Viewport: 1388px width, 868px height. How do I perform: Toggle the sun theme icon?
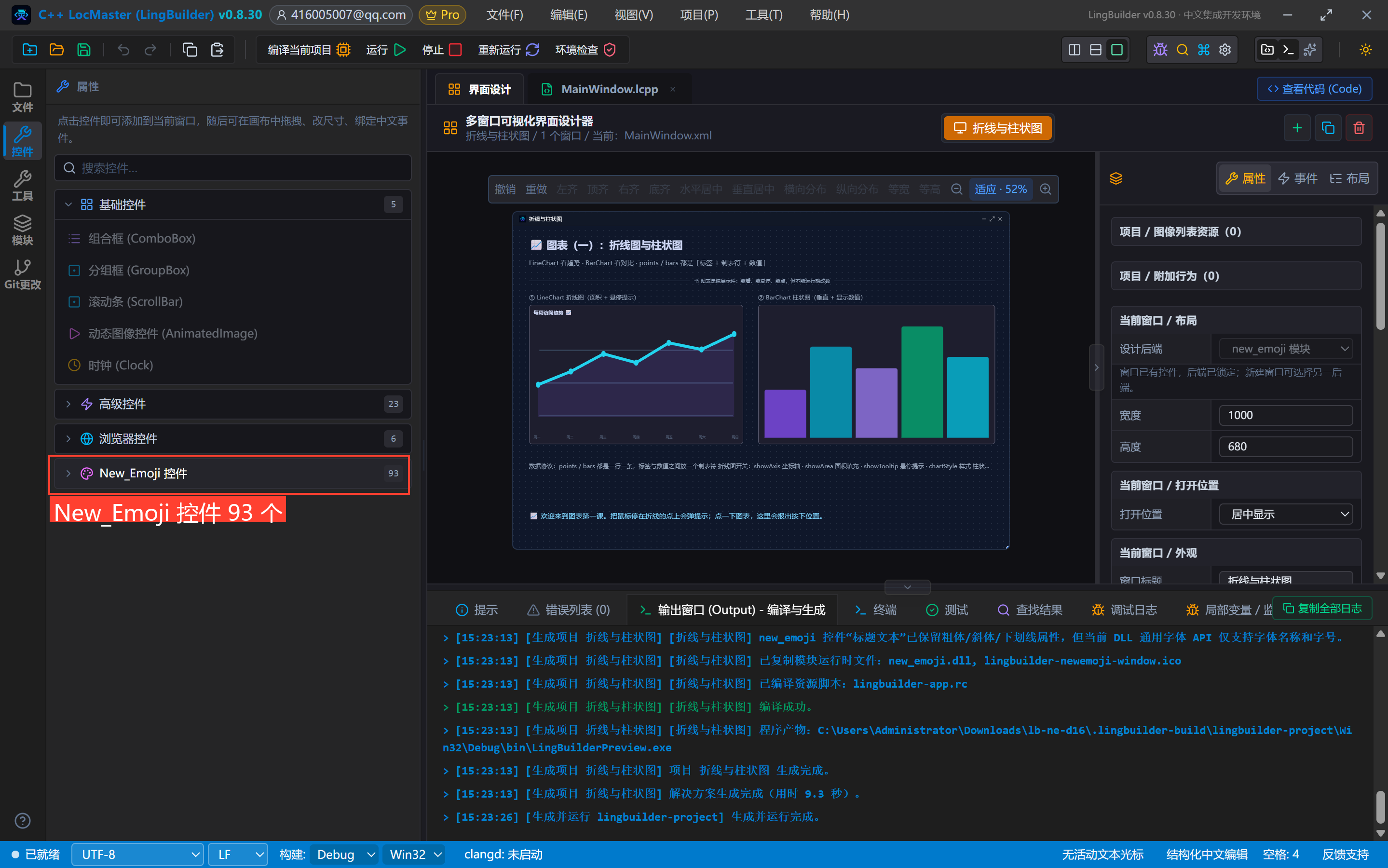tap(1366, 50)
